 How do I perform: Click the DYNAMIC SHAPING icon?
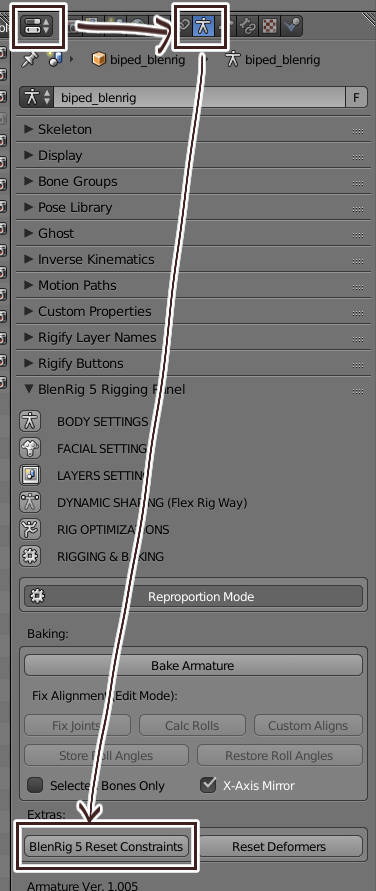point(30,502)
